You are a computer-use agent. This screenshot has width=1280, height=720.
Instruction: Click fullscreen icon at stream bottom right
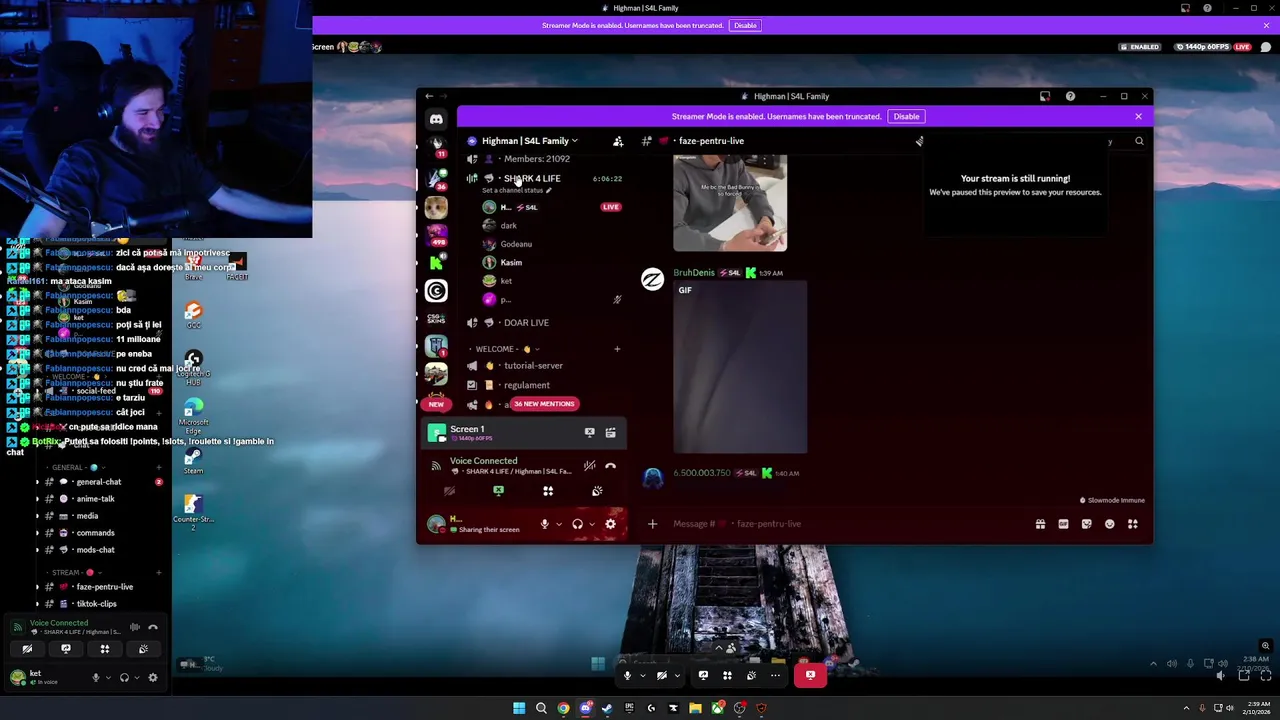[1266, 675]
